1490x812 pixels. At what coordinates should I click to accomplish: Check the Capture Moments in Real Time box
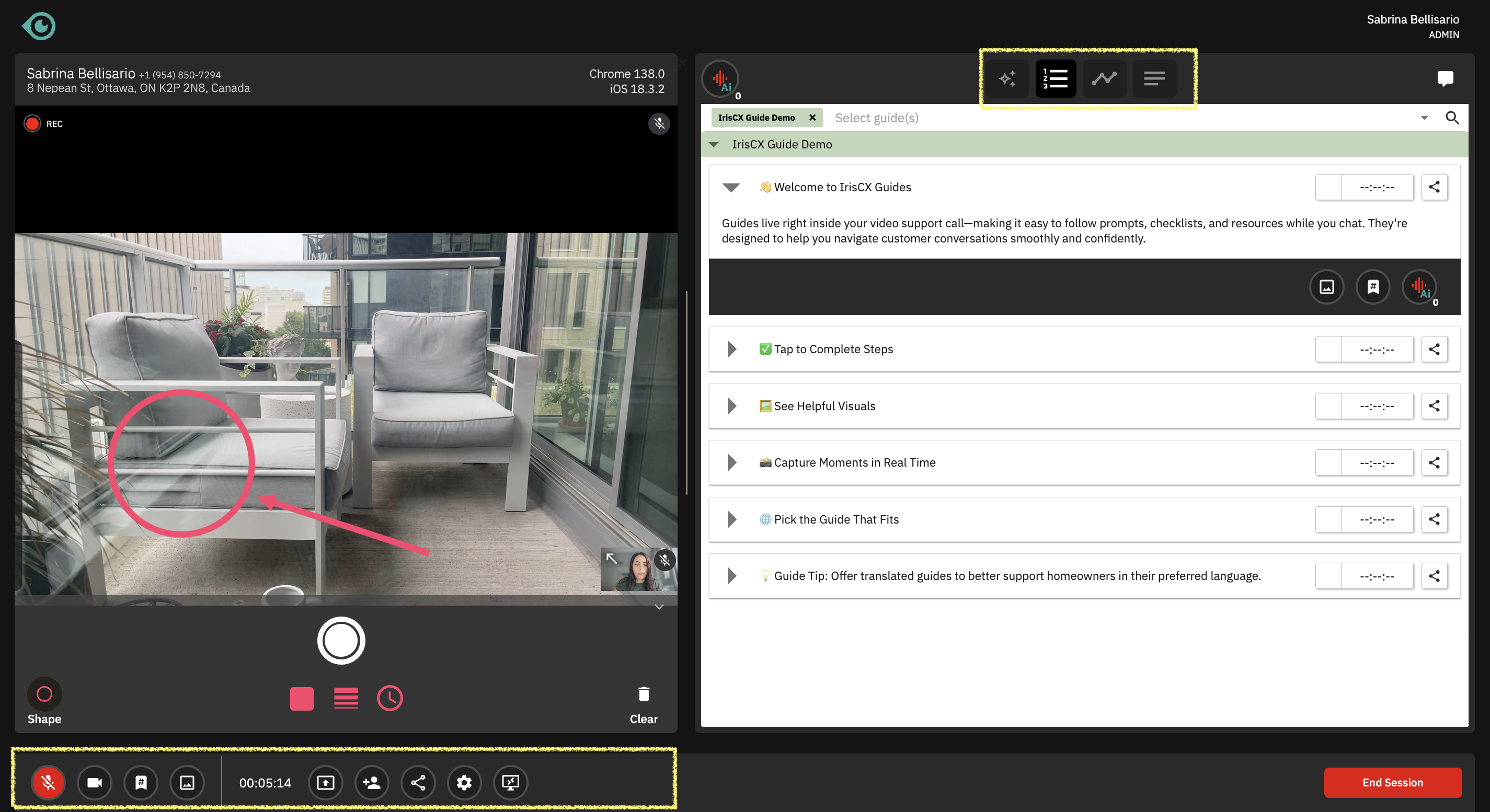click(1328, 462)
